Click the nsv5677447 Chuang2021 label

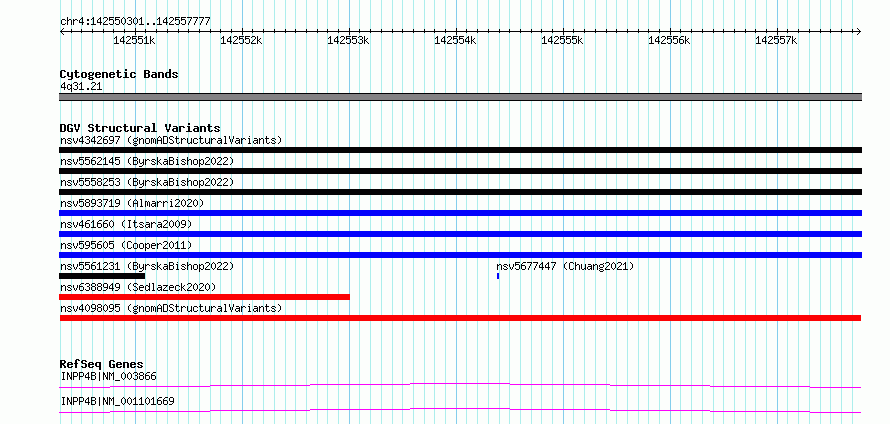[x=565, y=266]
